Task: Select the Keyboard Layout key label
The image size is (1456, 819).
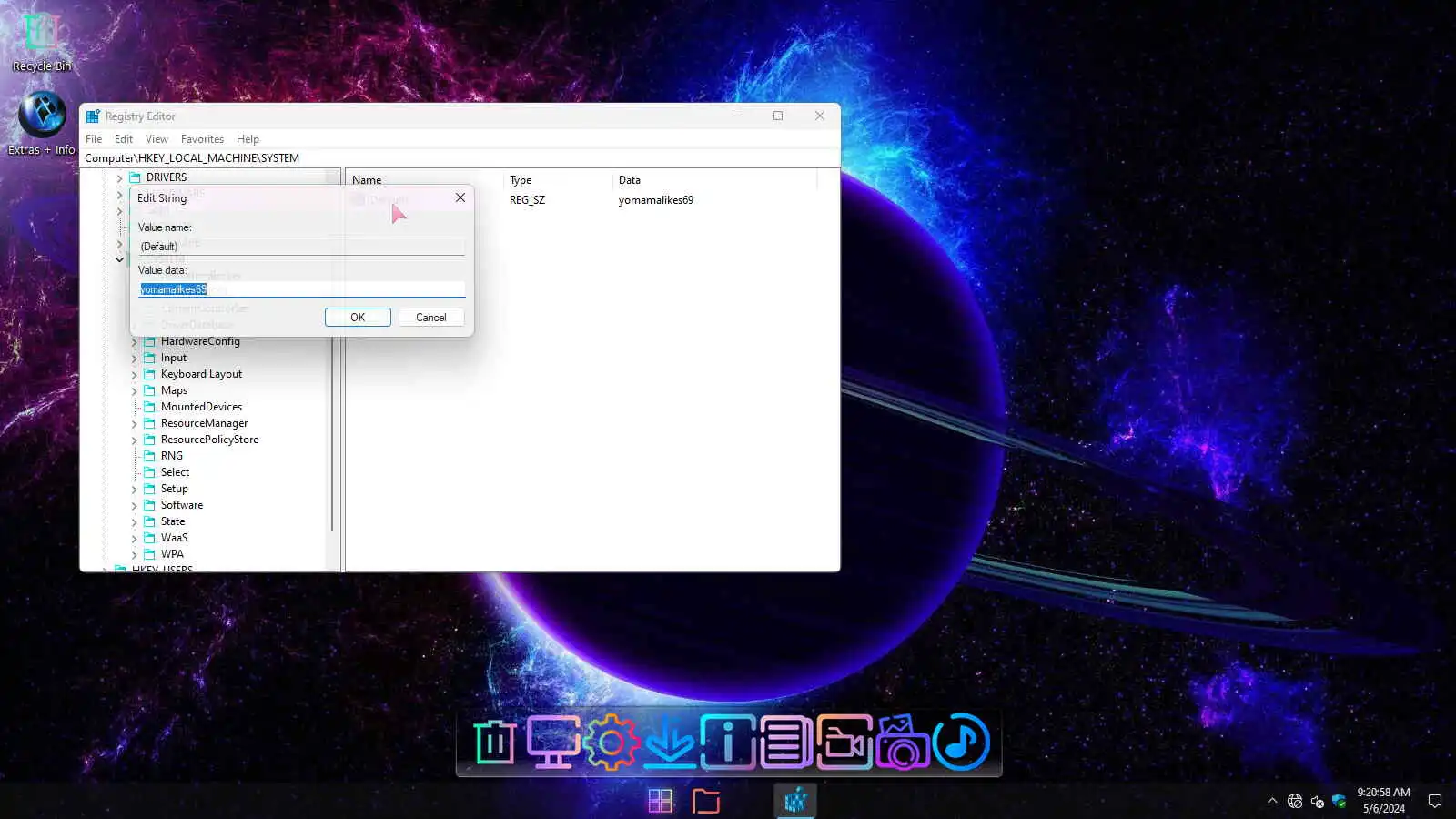Action: (x=201, y=374)
